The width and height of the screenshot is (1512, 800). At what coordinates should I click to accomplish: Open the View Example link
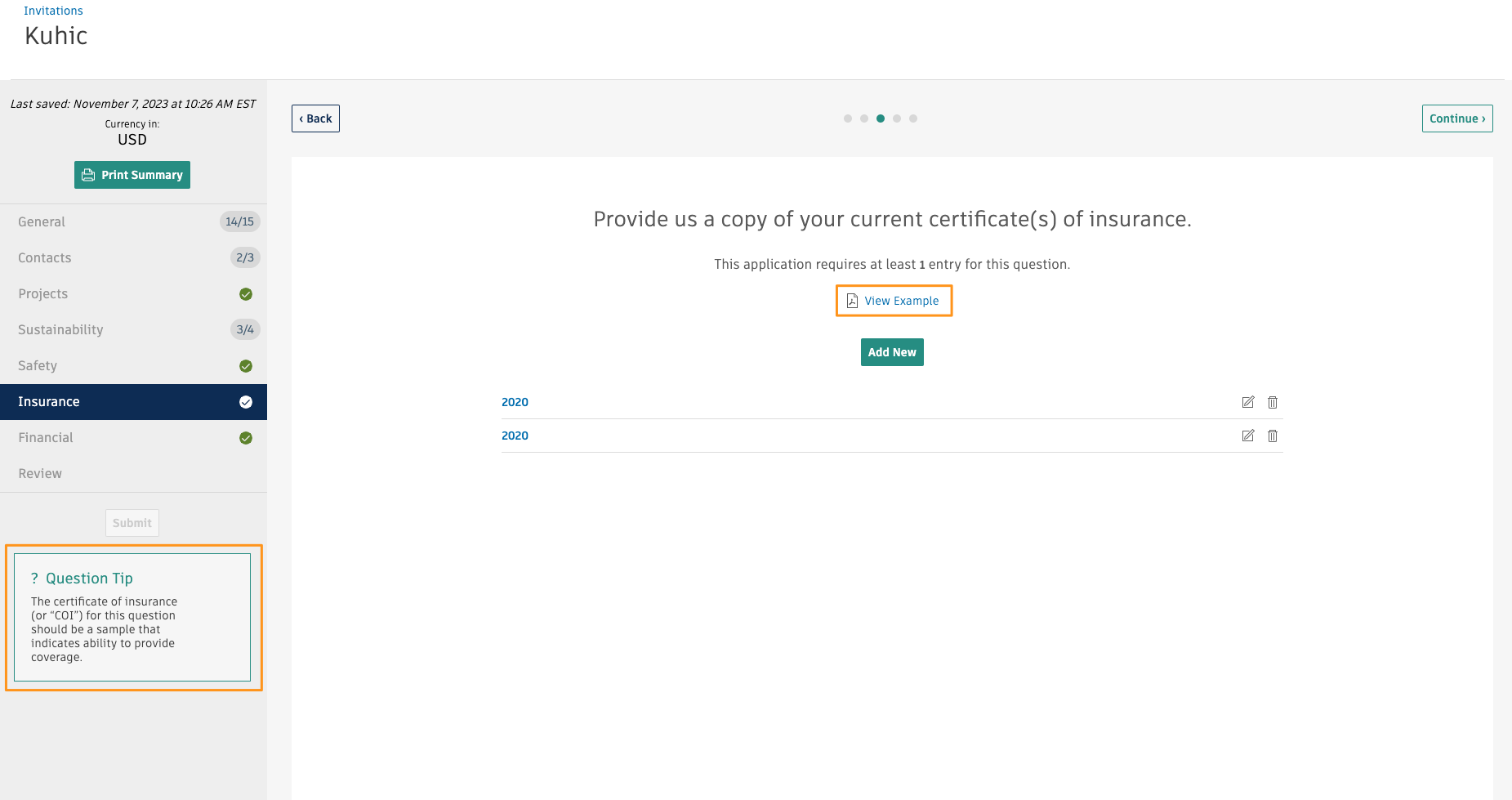(x=903, y=301)
